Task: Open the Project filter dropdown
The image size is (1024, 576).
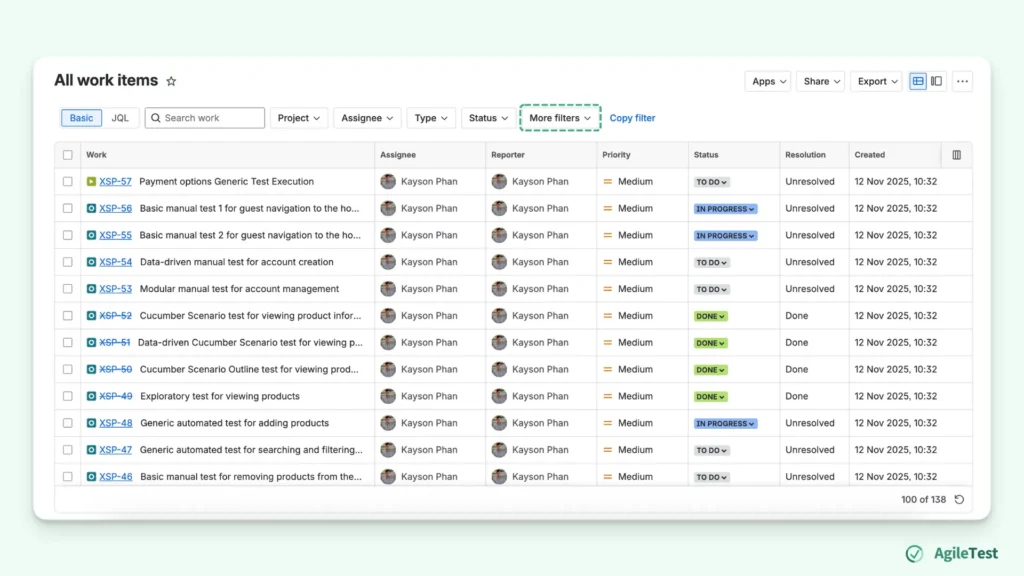Action: [x=298, y=118]
